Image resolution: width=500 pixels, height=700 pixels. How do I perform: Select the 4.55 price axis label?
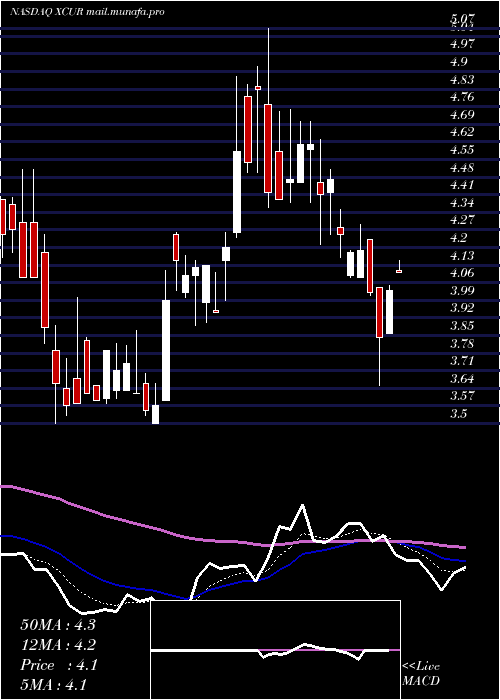[x=464, y=150]
